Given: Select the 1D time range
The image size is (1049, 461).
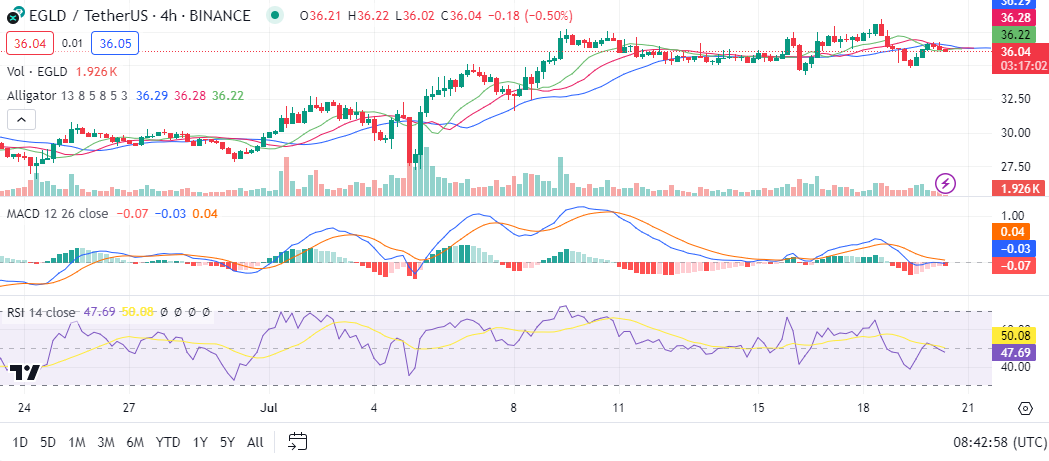Looking at the screenshot, I should [20, 442].
